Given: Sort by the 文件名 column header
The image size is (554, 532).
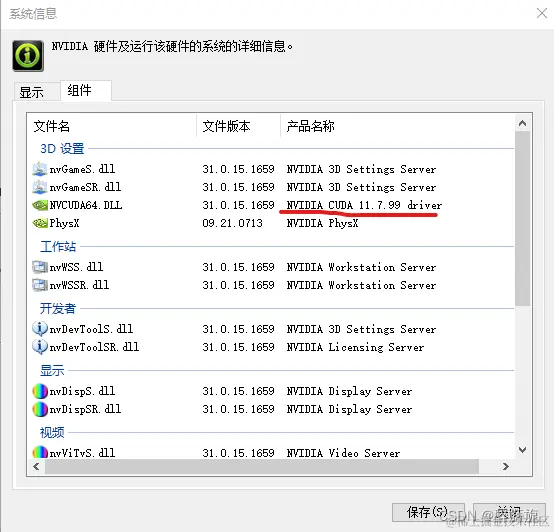Looking at the screenshot, I should (111, 126).
